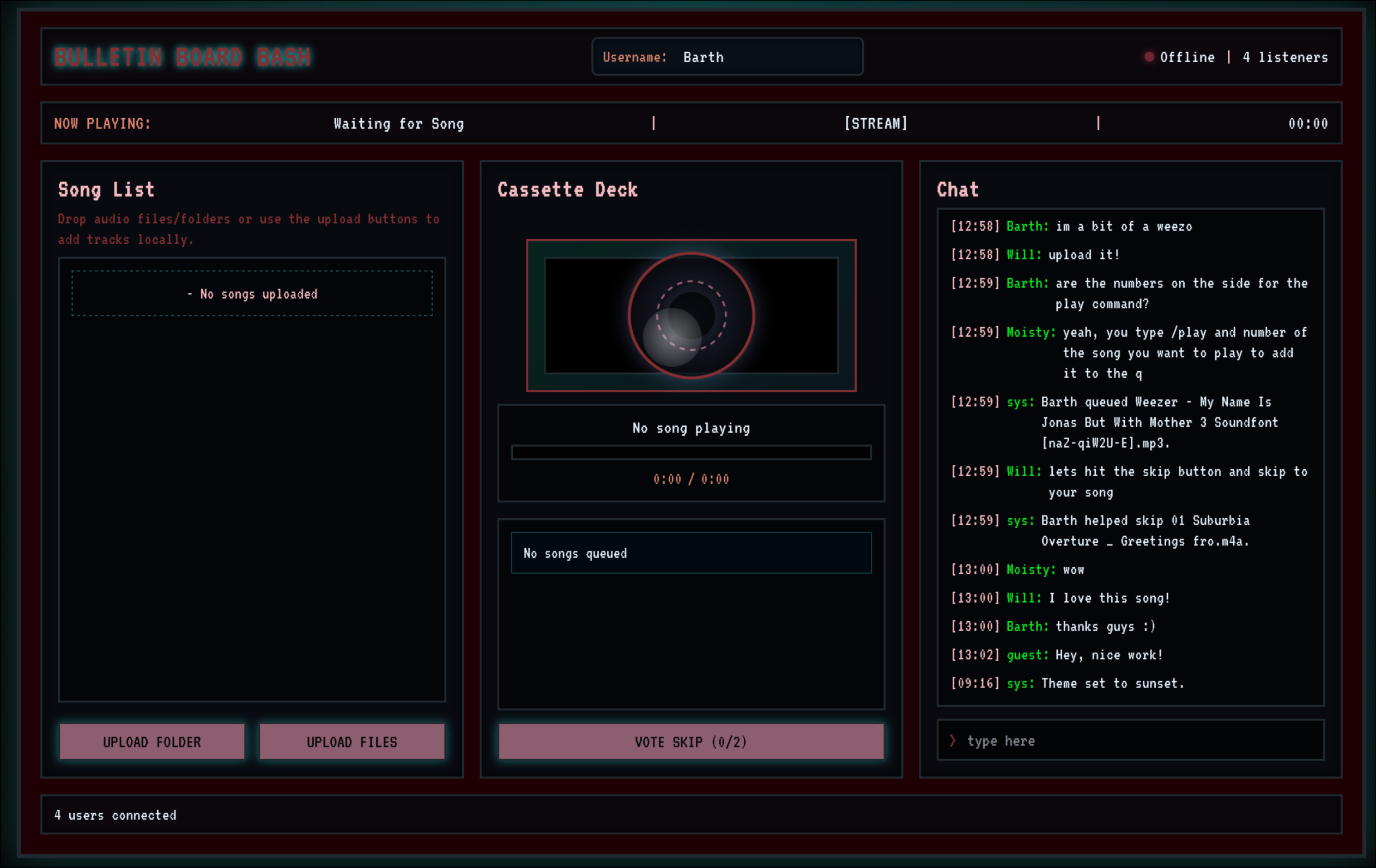This screenshot has height=868, width=1376.
Task: Click the '4 listeners' counter
Action: (1284, 57)
